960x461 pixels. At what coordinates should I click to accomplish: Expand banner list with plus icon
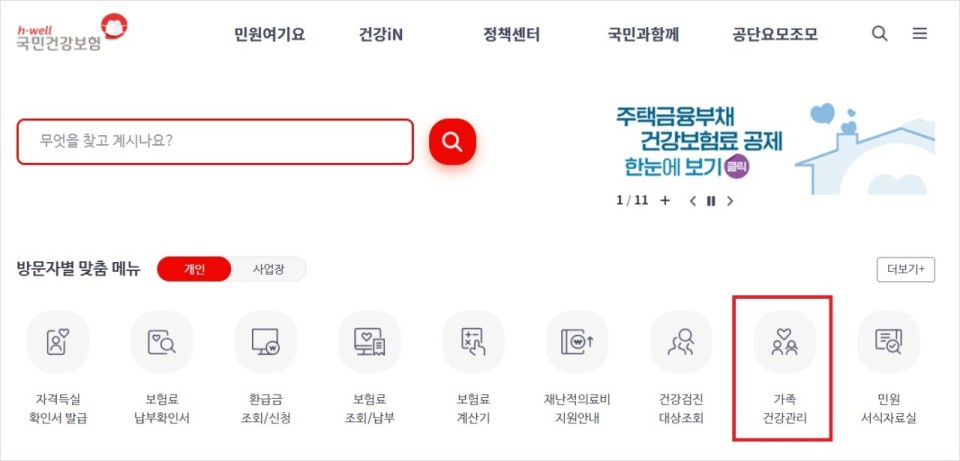(666, 200)
